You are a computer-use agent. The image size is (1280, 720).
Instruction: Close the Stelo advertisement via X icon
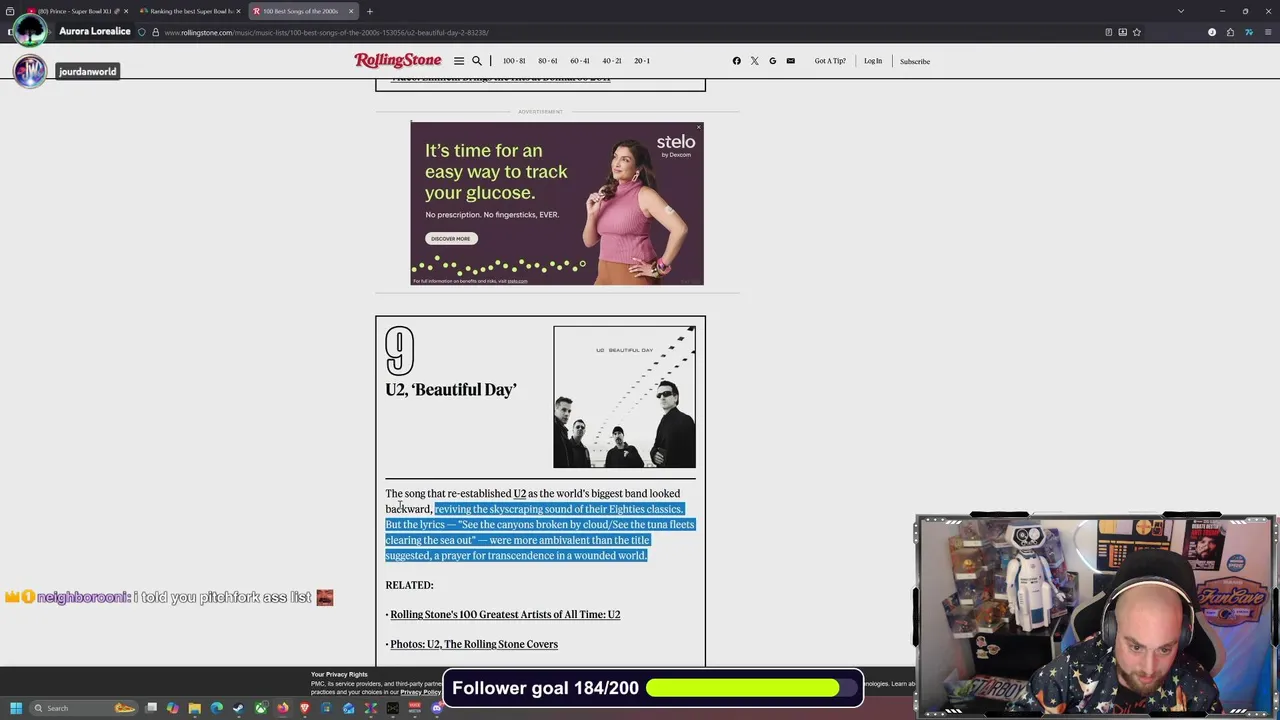coord(699,127)
